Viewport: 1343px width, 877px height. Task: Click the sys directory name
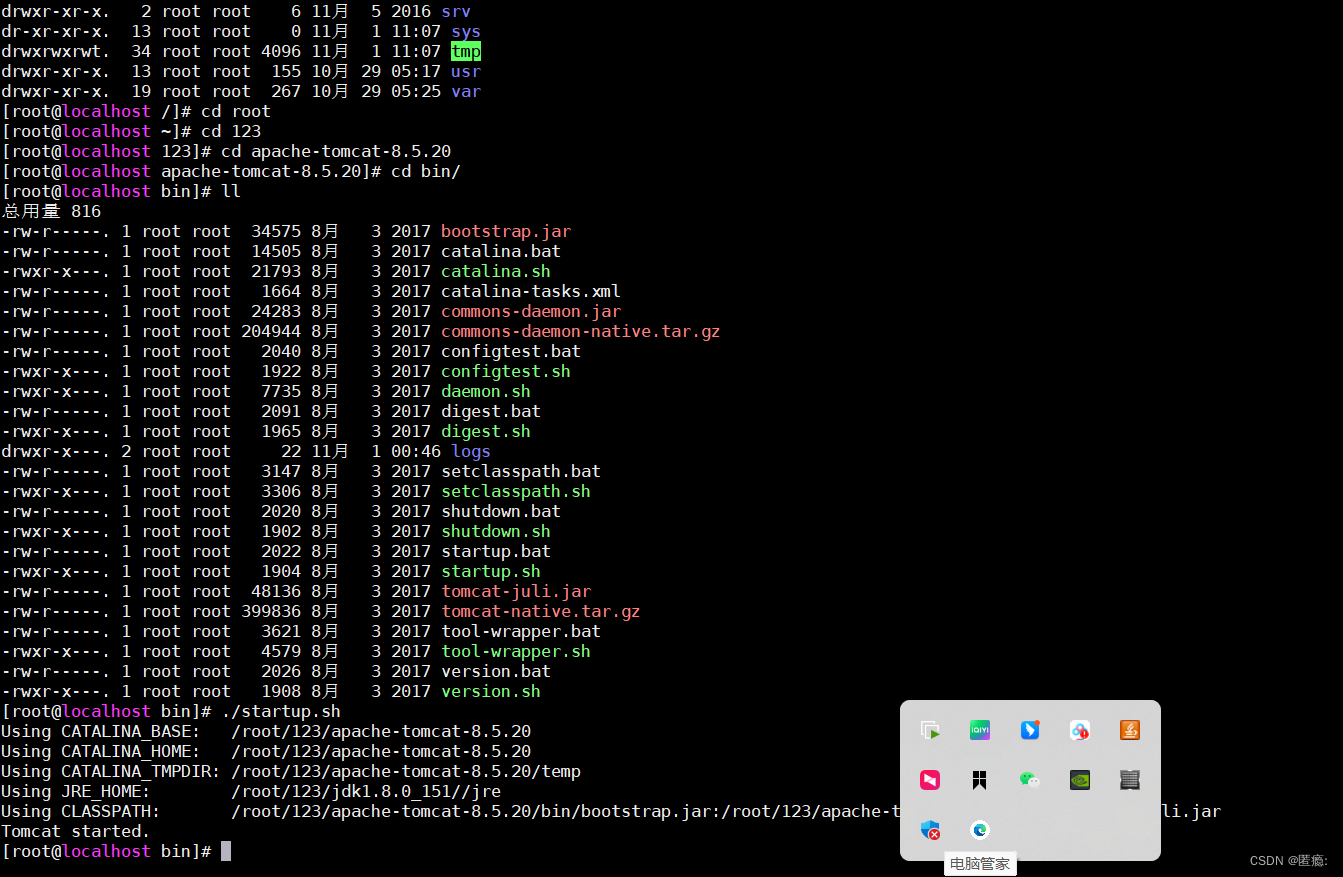(466, 31)
